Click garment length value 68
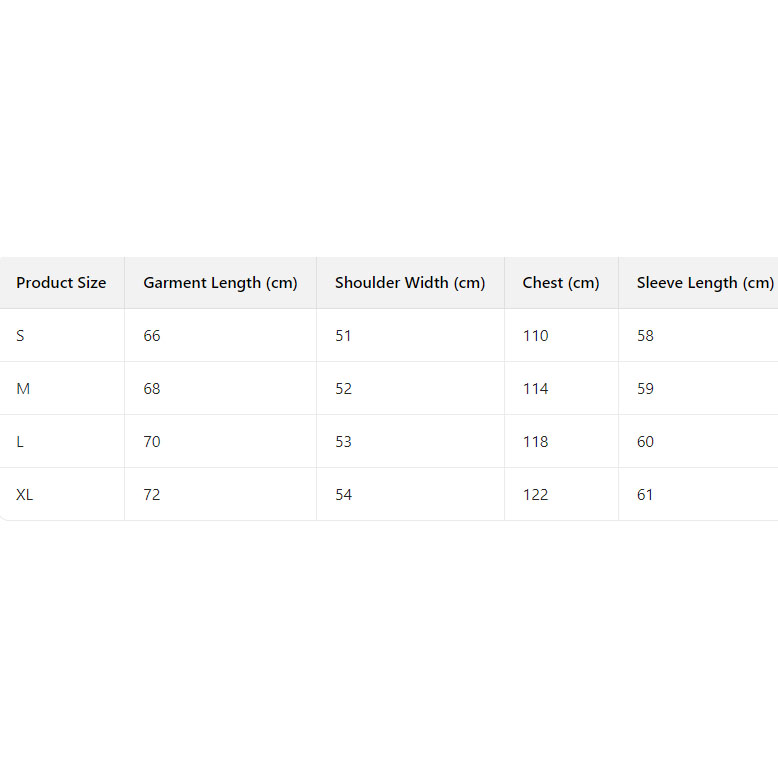Image resolution: width=778 pixels, height=778 pixels. click(x=152, y=389)
